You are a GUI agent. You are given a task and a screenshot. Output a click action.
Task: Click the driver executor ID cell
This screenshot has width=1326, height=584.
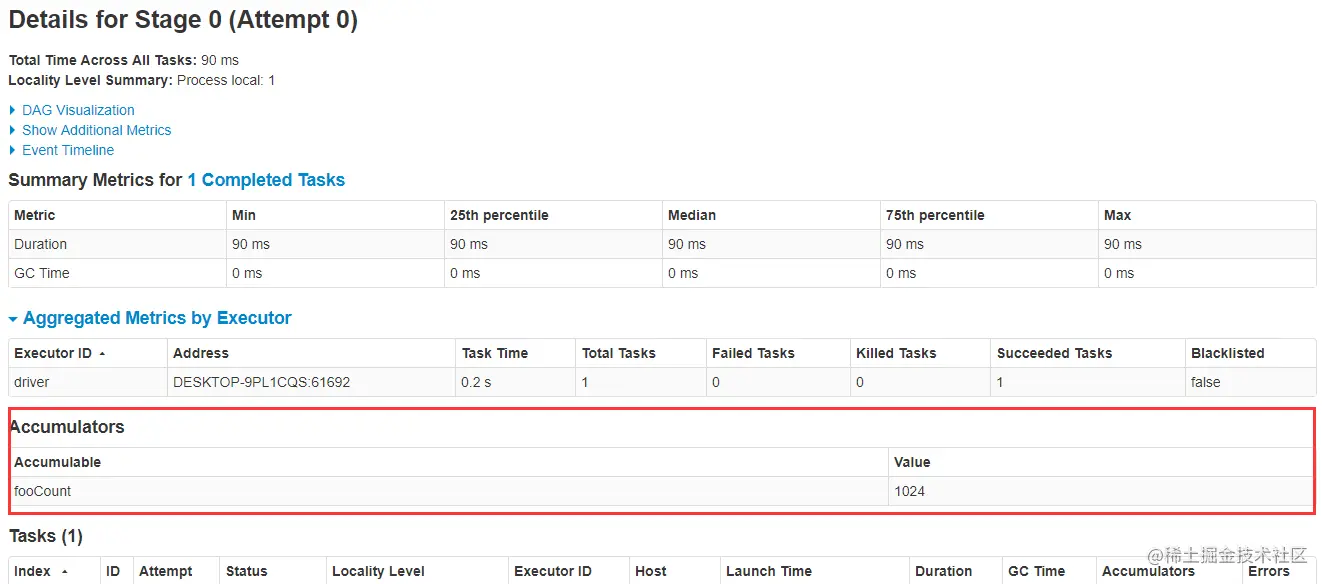[87, 382]
